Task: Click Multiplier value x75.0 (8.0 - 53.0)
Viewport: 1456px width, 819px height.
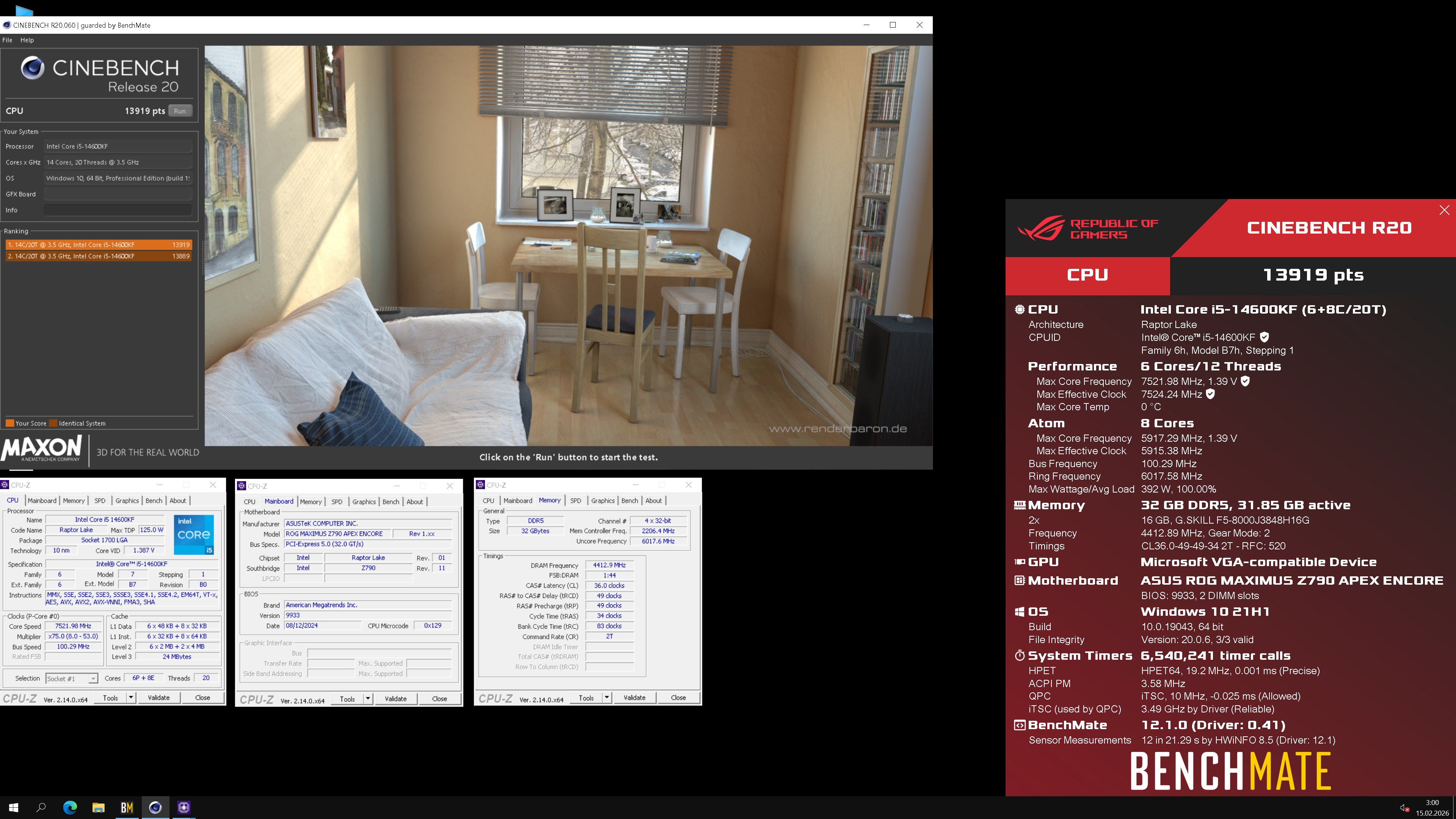Action: [x=73, y=637]
